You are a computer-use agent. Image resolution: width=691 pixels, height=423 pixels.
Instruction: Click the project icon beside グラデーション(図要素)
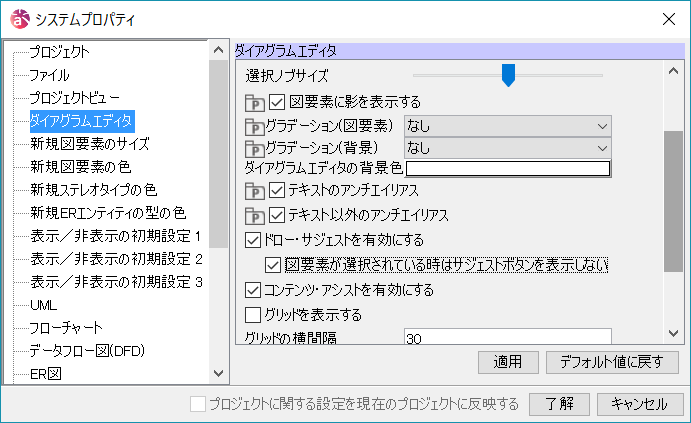pos(254,126)
